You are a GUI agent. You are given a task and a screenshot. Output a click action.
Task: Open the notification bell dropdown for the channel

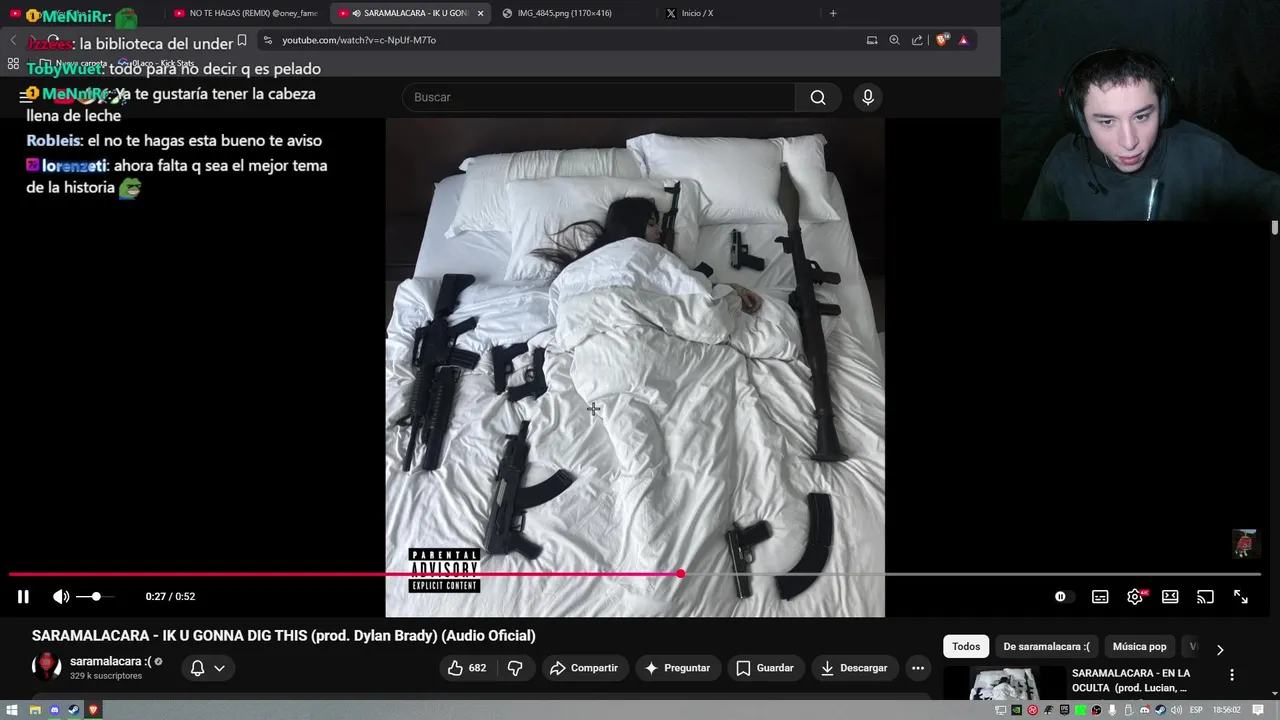tap(208, 668)
